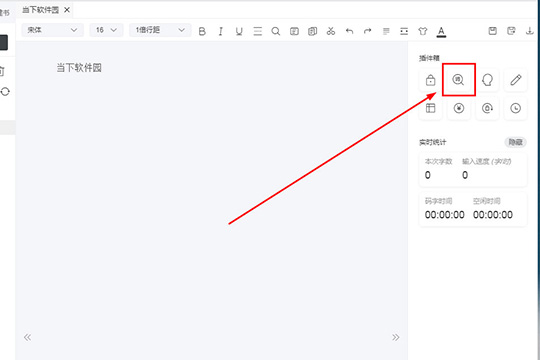Click the copy pages icon
540x360 pixels.
[312, 31]
